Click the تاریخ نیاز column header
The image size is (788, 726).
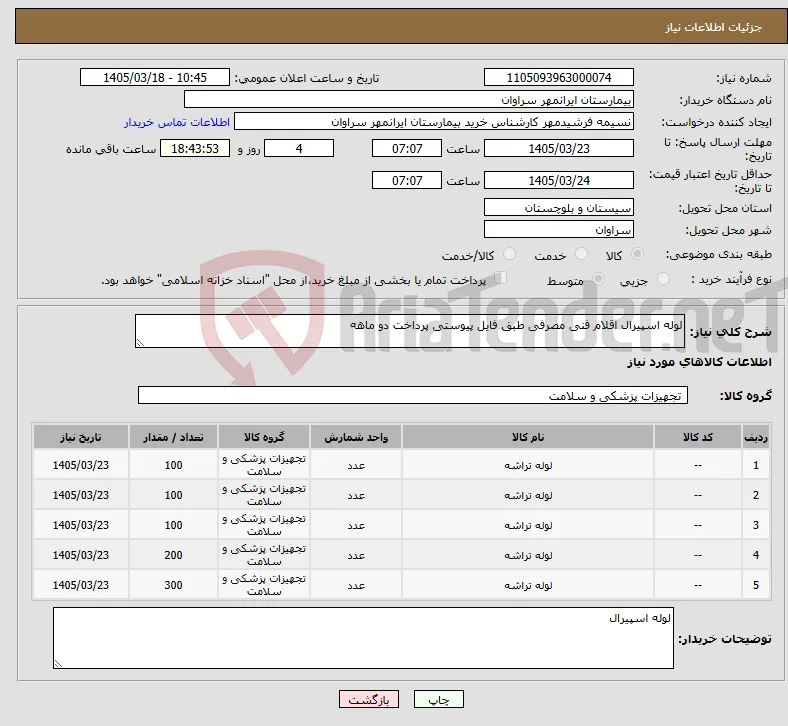pos(81,437)
